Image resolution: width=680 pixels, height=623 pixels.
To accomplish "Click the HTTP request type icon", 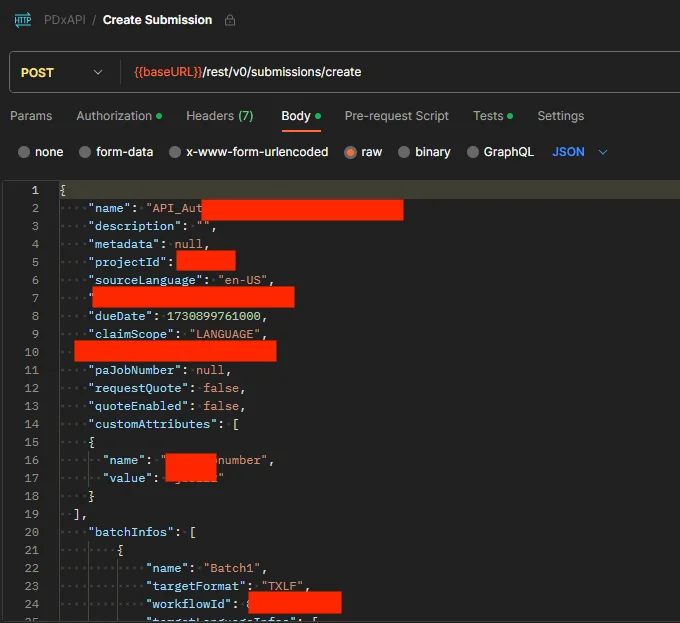I will (x=23, y=20).
